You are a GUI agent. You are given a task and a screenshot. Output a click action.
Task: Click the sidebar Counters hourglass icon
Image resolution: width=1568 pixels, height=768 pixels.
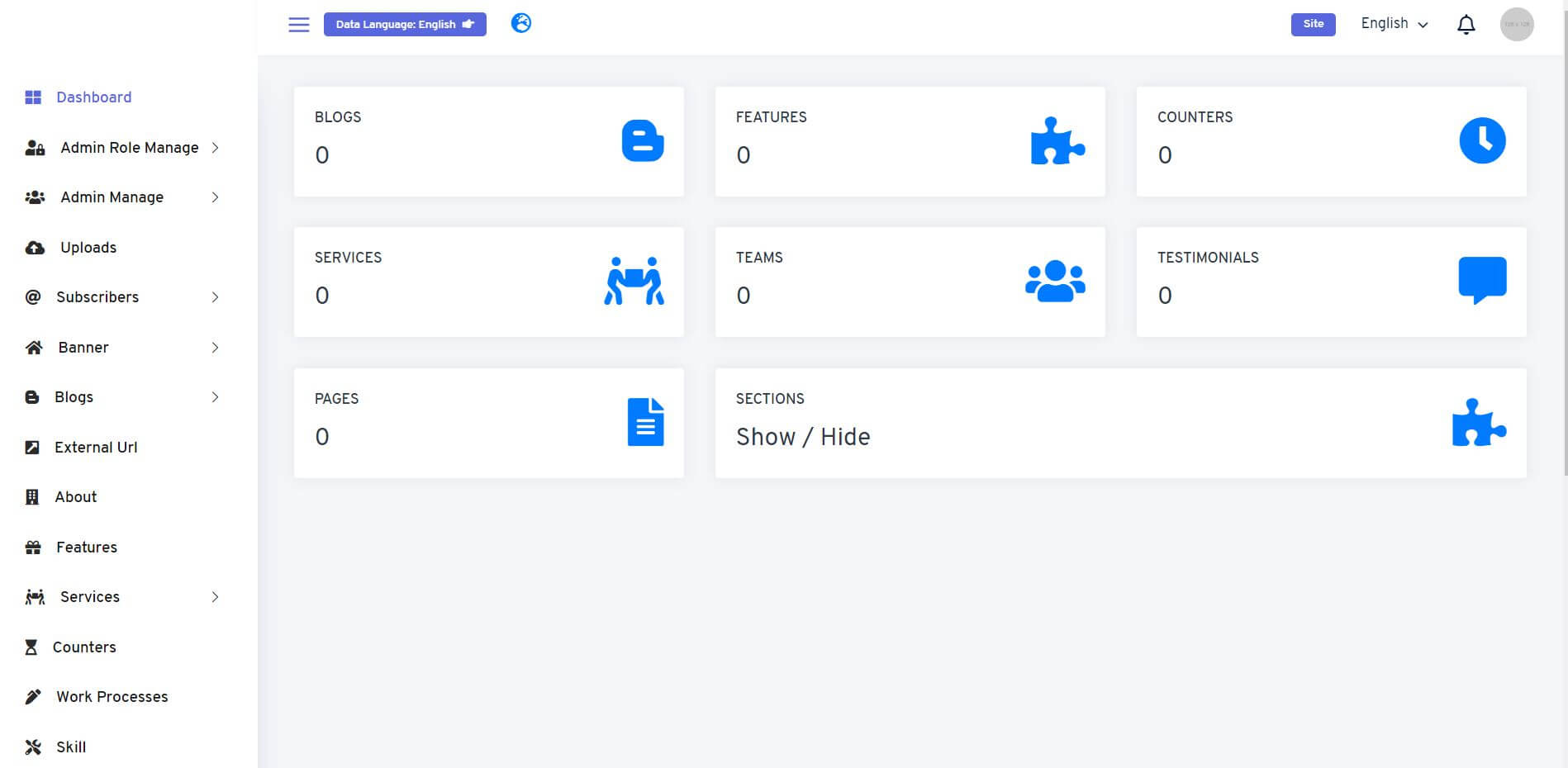[x=31, y=647]
